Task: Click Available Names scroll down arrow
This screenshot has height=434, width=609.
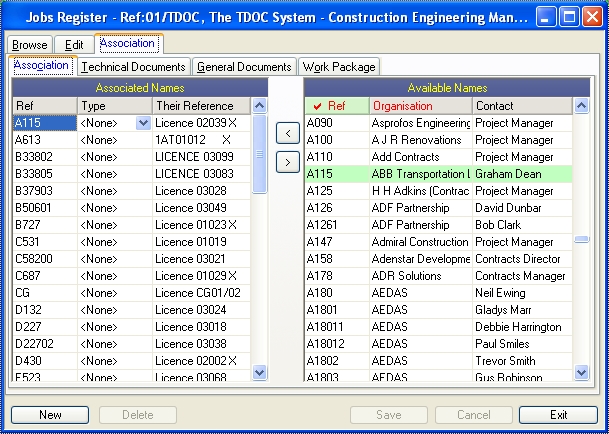Action: pos(581,373)
